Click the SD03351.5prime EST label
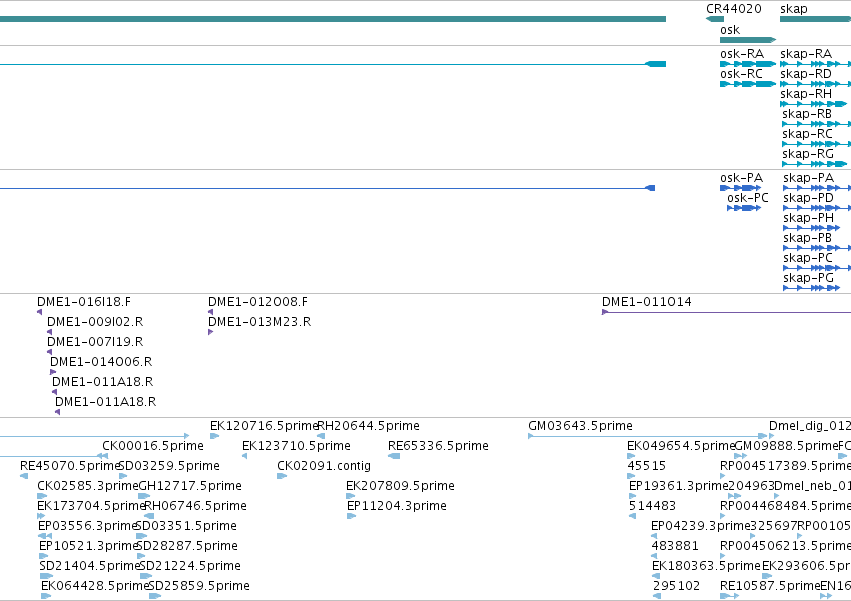The width and height of the screenshot is (851, 601). [186, 526]
